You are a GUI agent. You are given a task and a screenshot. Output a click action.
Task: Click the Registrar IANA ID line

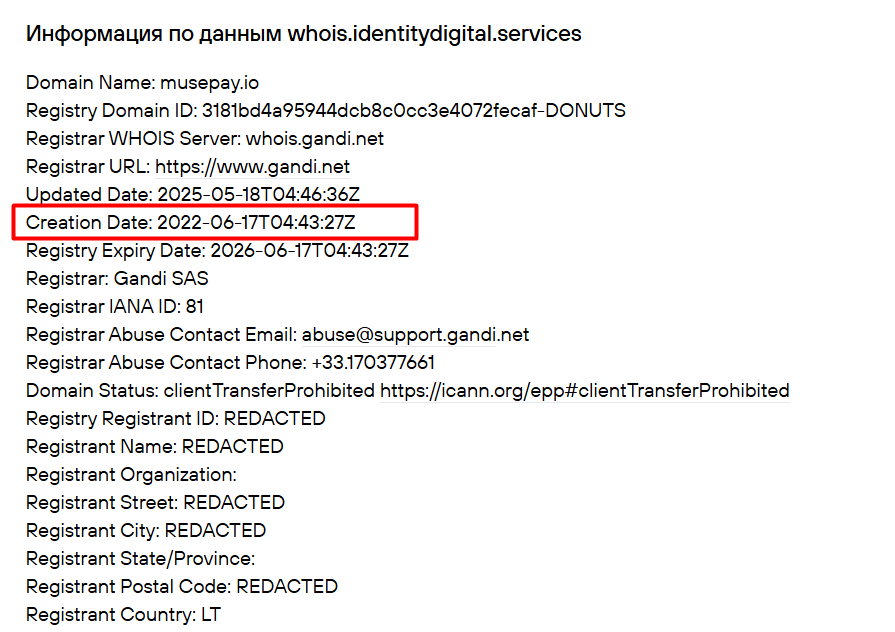point(115,307)
